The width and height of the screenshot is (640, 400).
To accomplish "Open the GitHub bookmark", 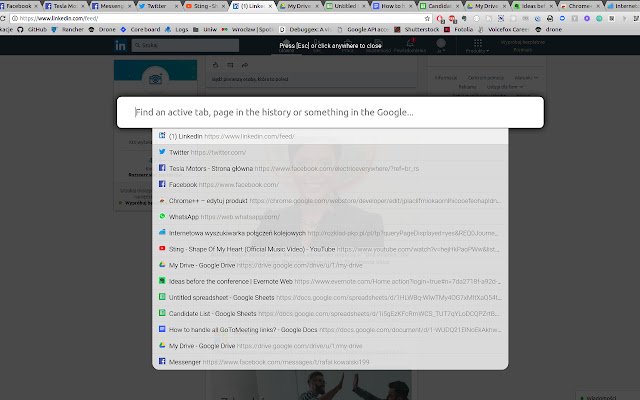I will [x=33, y=29].
